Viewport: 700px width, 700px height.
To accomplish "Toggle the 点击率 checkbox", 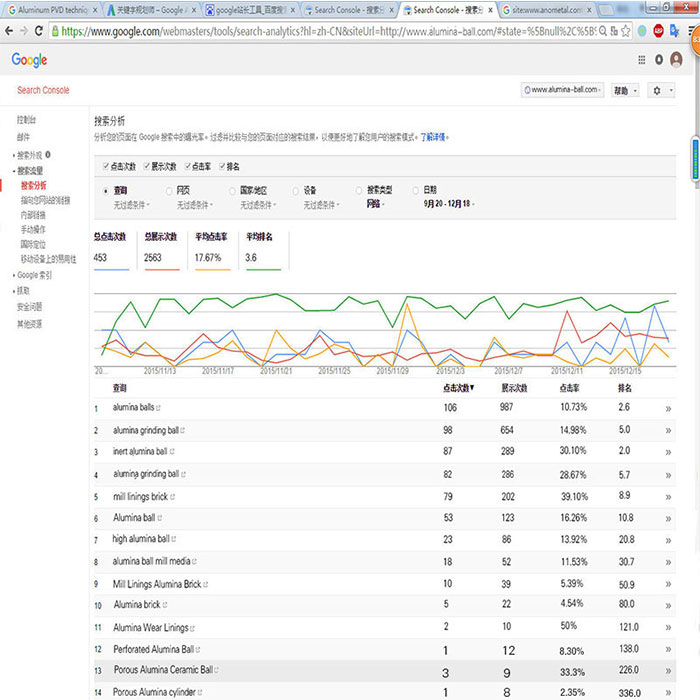I will click(188, 167).
